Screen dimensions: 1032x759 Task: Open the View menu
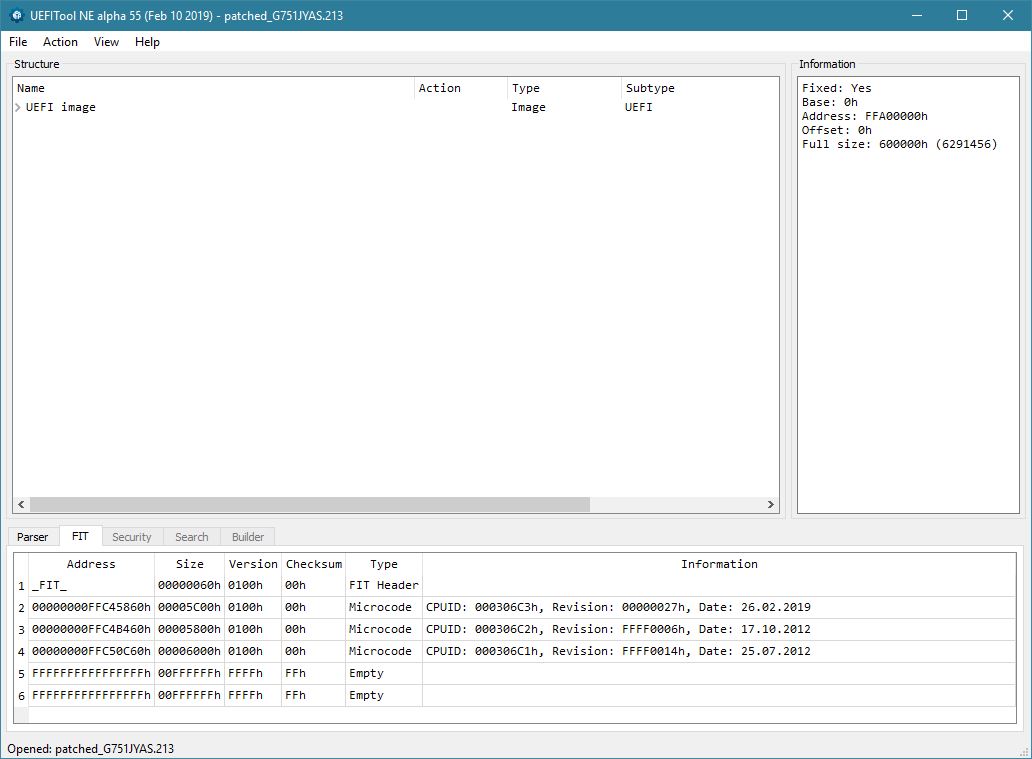coord(106,41)
